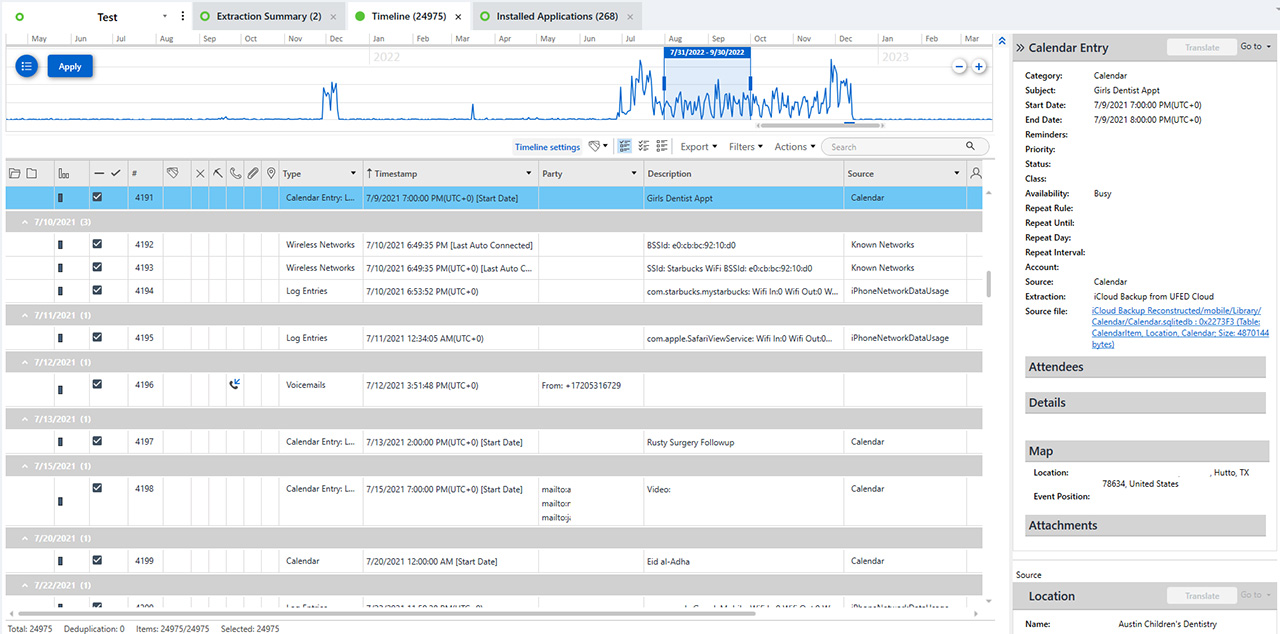Switch to Installed Applications tab

point(557,17)
